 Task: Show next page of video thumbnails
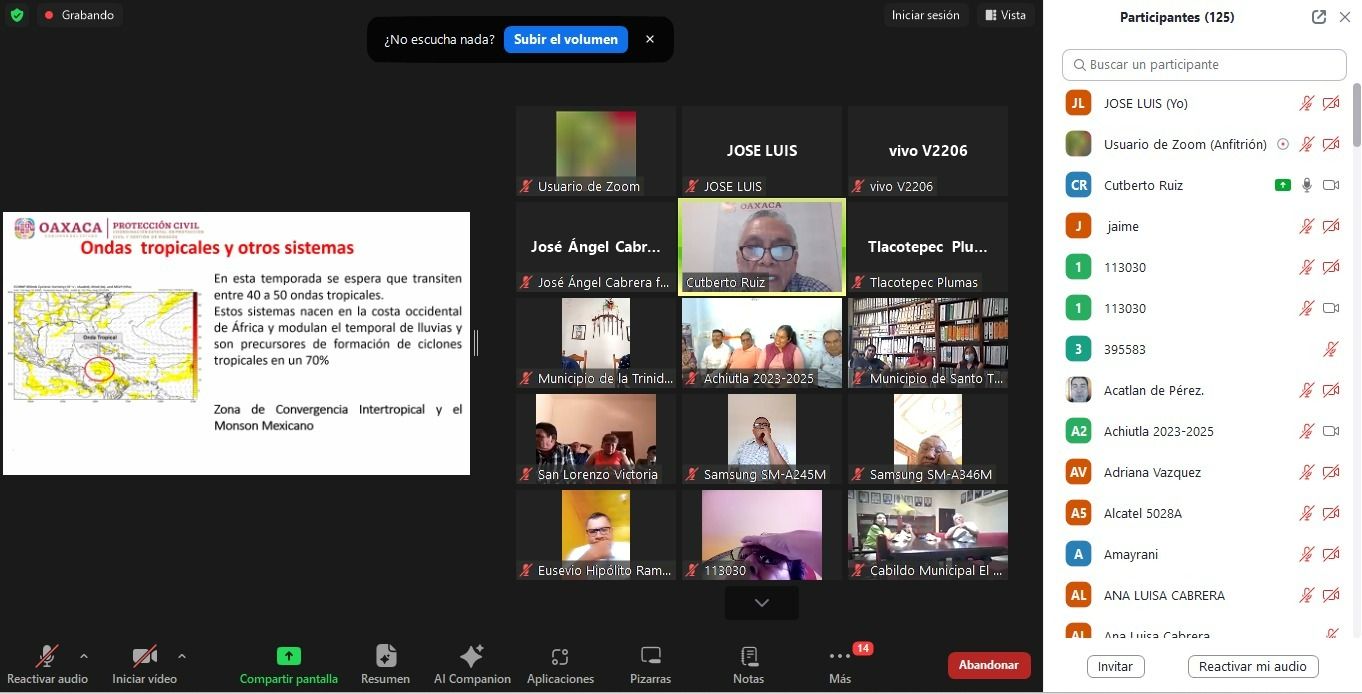(762, 603)
